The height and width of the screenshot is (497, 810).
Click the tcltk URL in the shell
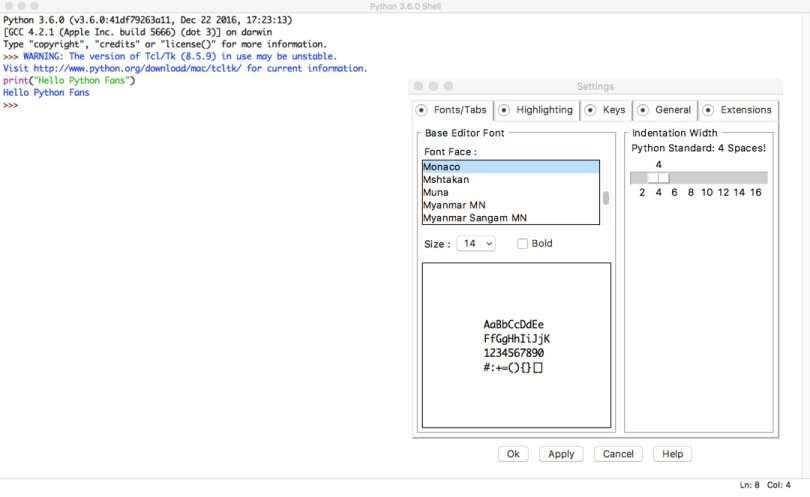(137, 68)
